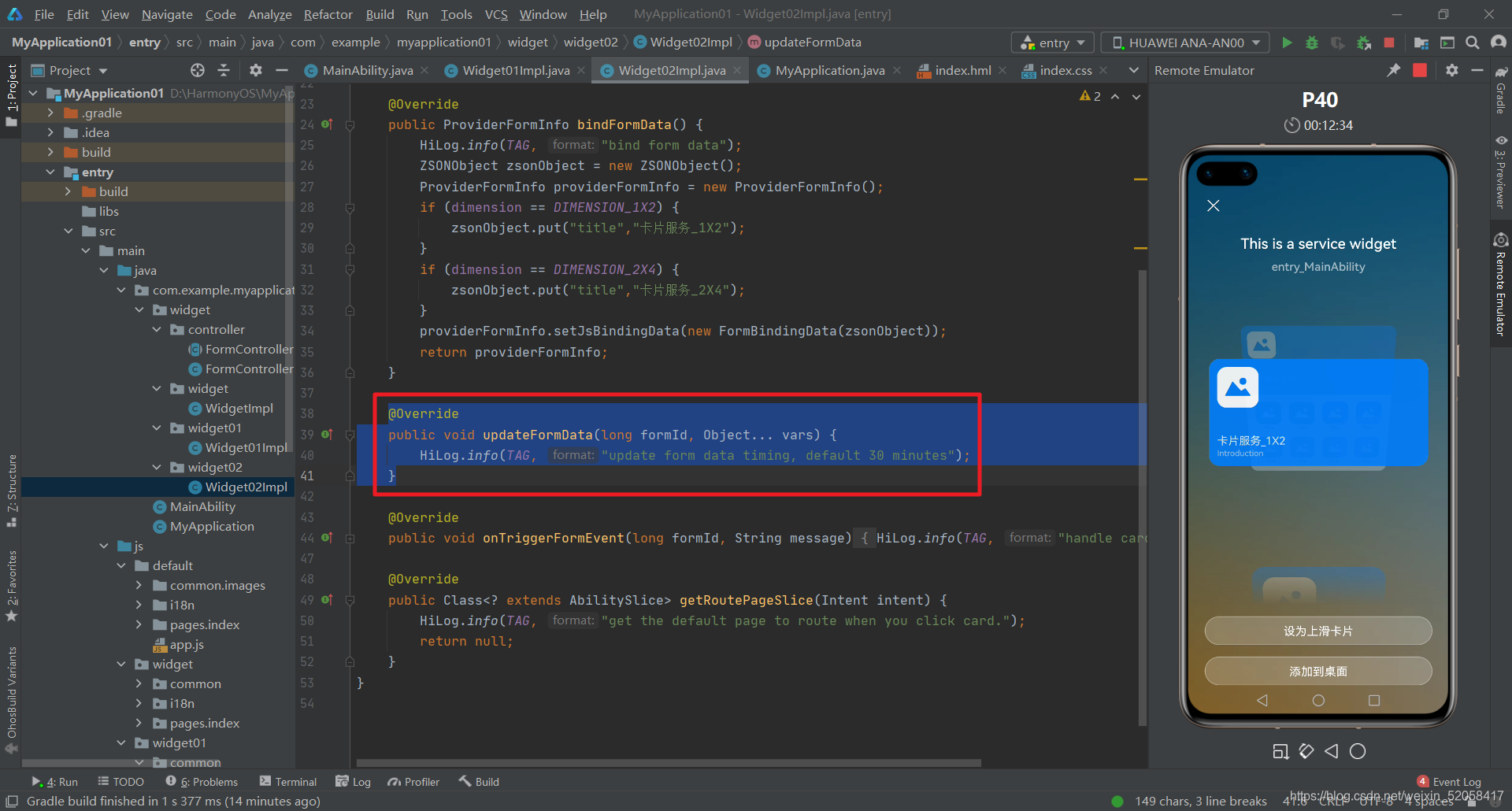Open the Refactor menu
The height and width of the screenshot is (811, 1512).
point(328,14)
